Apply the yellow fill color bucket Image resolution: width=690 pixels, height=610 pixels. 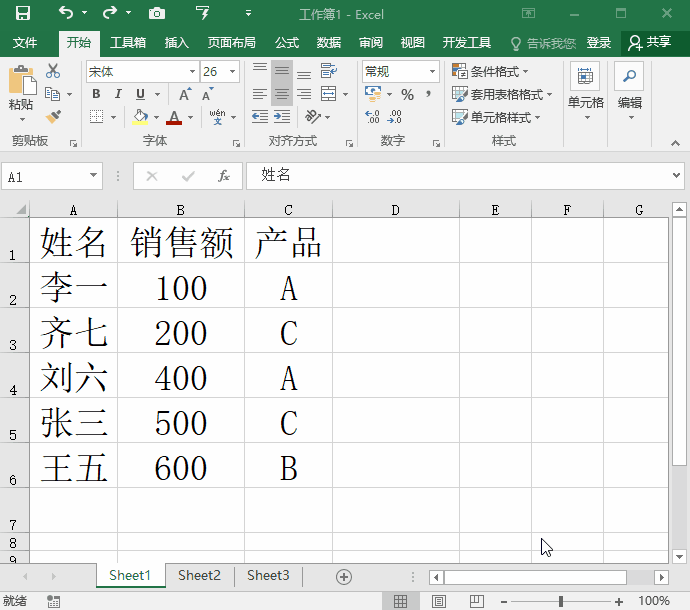(140, 117)
